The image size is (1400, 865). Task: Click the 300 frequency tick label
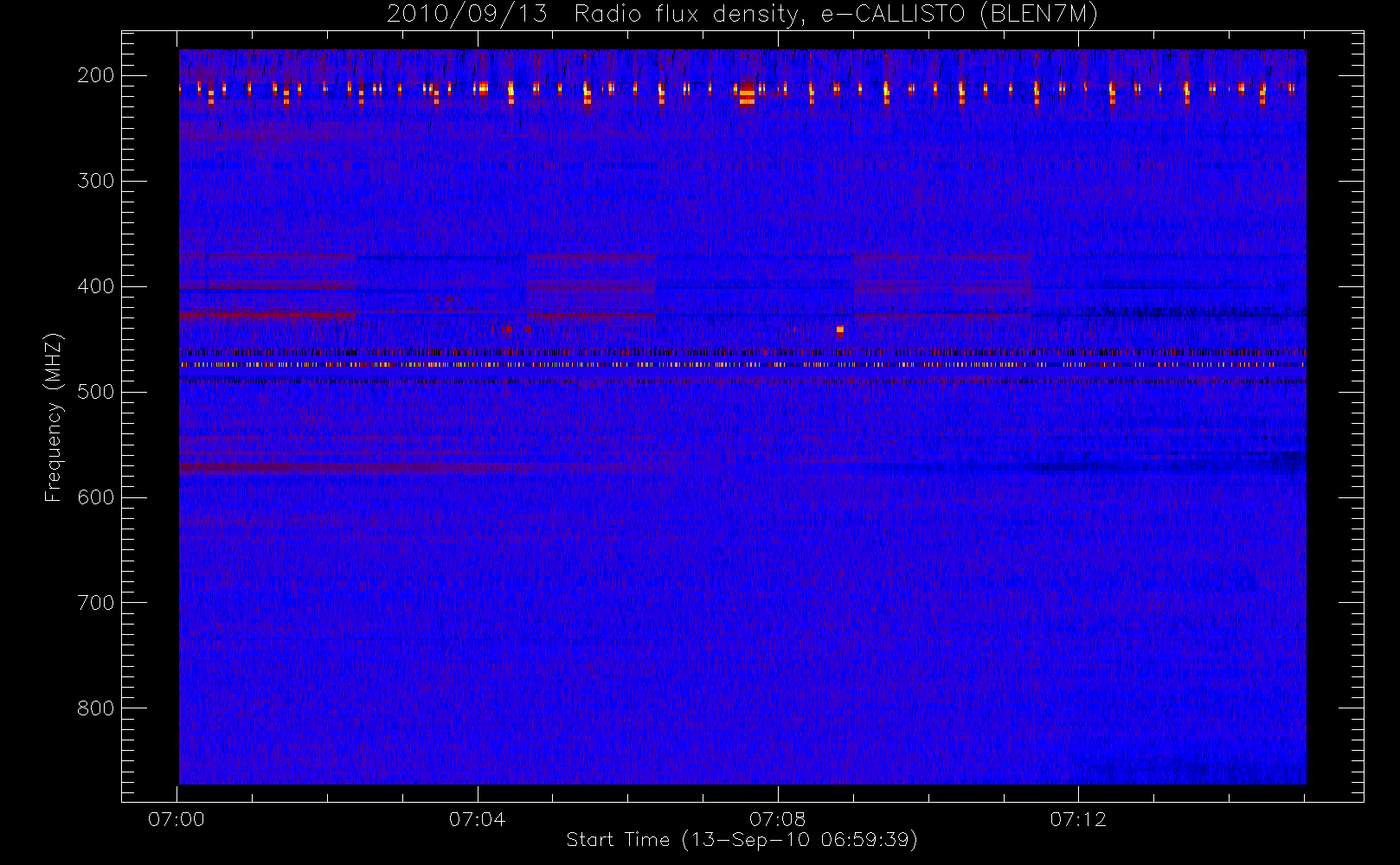click(x=95, y=181)
